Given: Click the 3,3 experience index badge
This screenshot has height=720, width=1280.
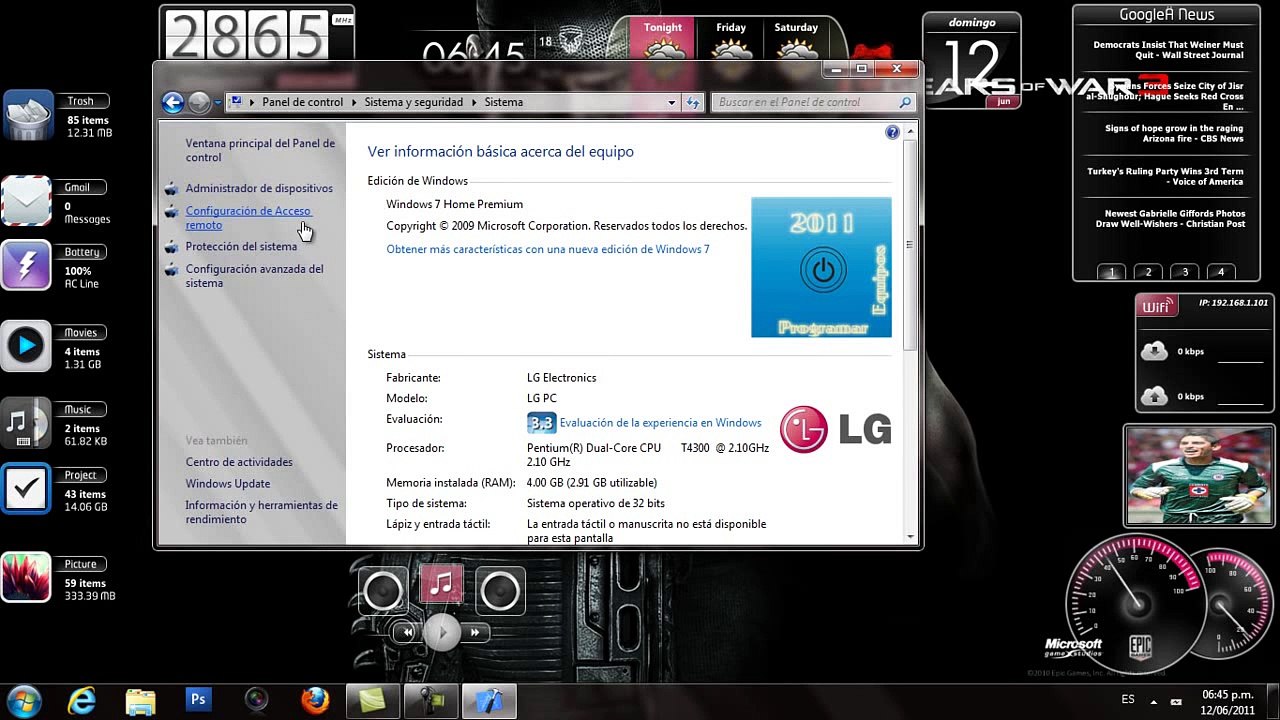Looking at the screenshot, I should pyautogui.click(x=541, y=423).
